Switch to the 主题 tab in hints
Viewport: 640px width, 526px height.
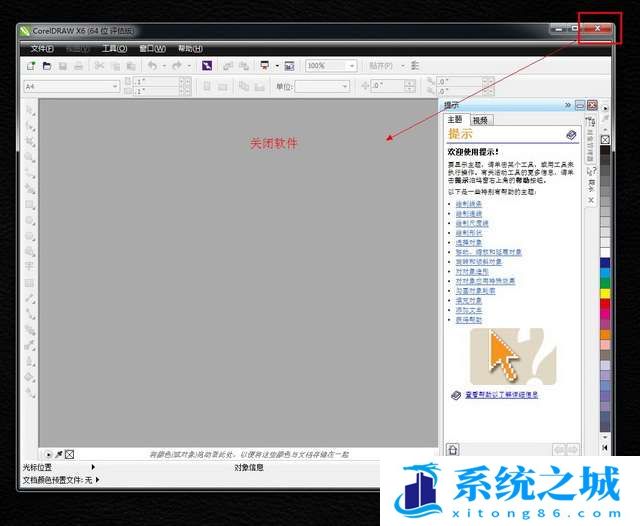coord(455,119)
